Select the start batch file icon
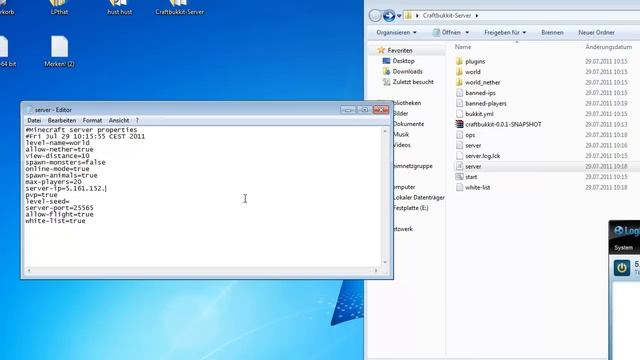Screen dimensions: 640x360 pos(459,177)
